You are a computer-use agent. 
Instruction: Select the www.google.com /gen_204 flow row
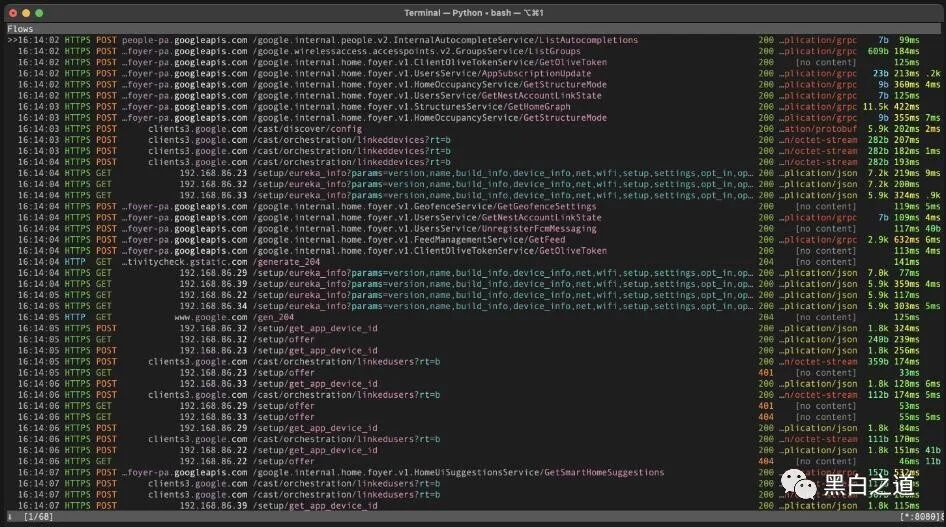click(x=473, y=317)
